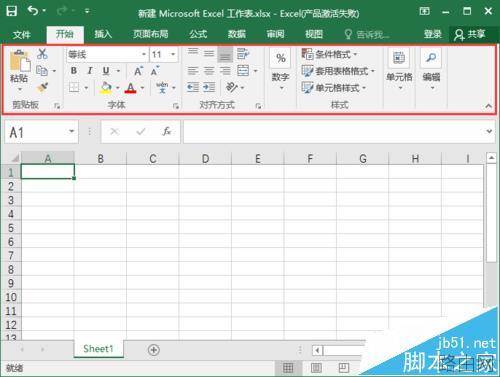Expand the 单元格 cells group
The width and height of the screenshot is (500, 377).
pos(399,70)
